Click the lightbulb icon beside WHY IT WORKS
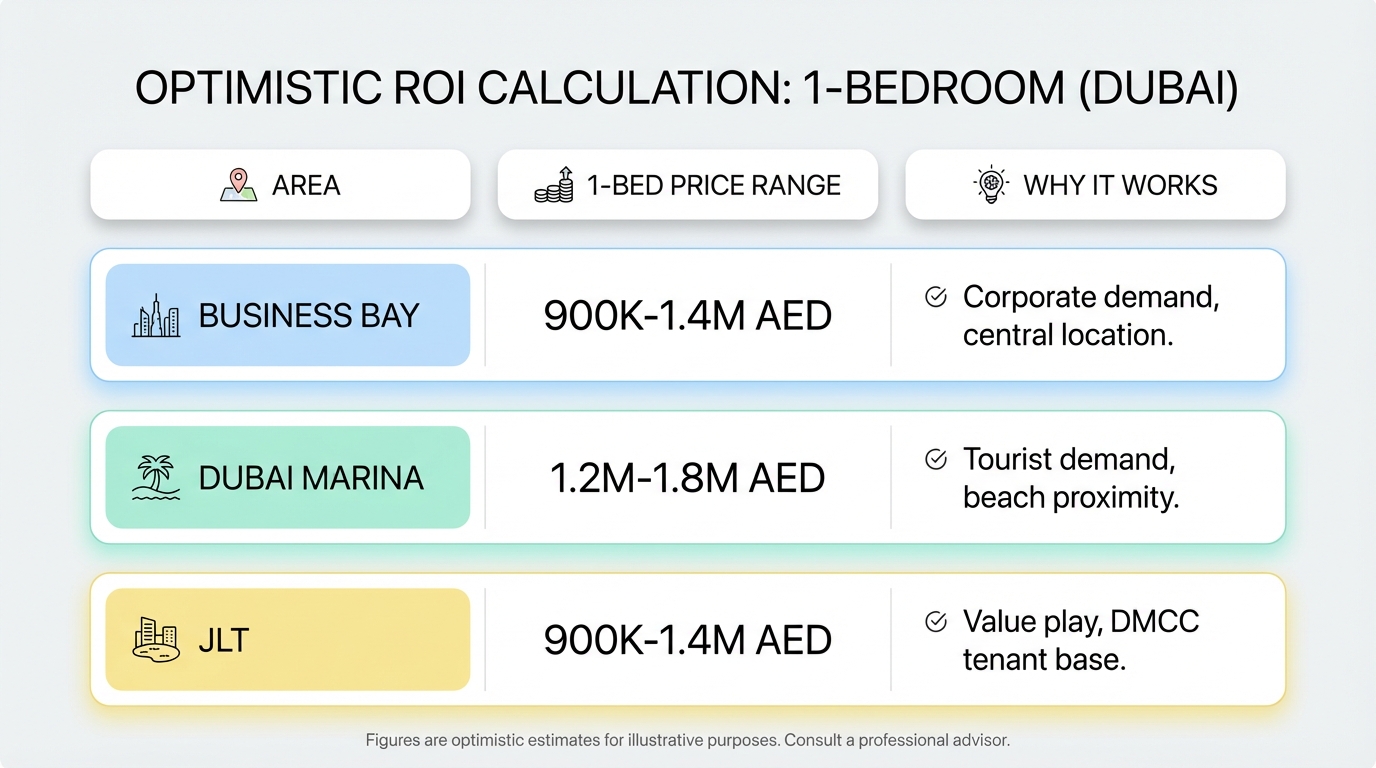This screenshot has height=768, width=1376. click(990, 185)
